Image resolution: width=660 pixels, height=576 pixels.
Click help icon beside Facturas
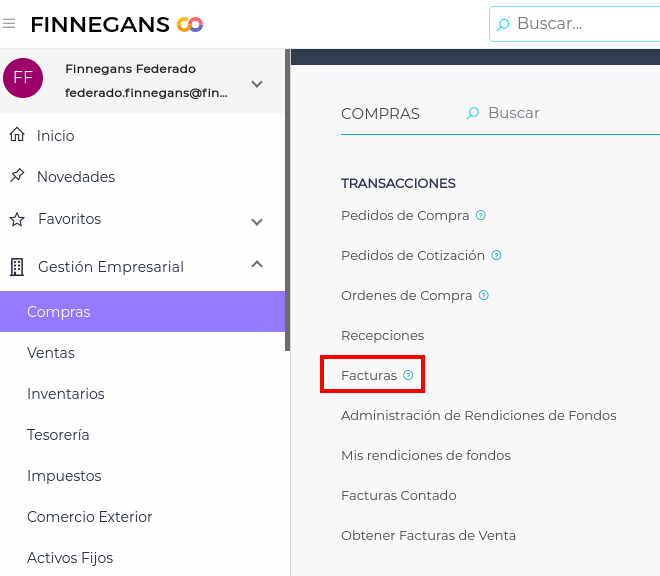point(408,375)
